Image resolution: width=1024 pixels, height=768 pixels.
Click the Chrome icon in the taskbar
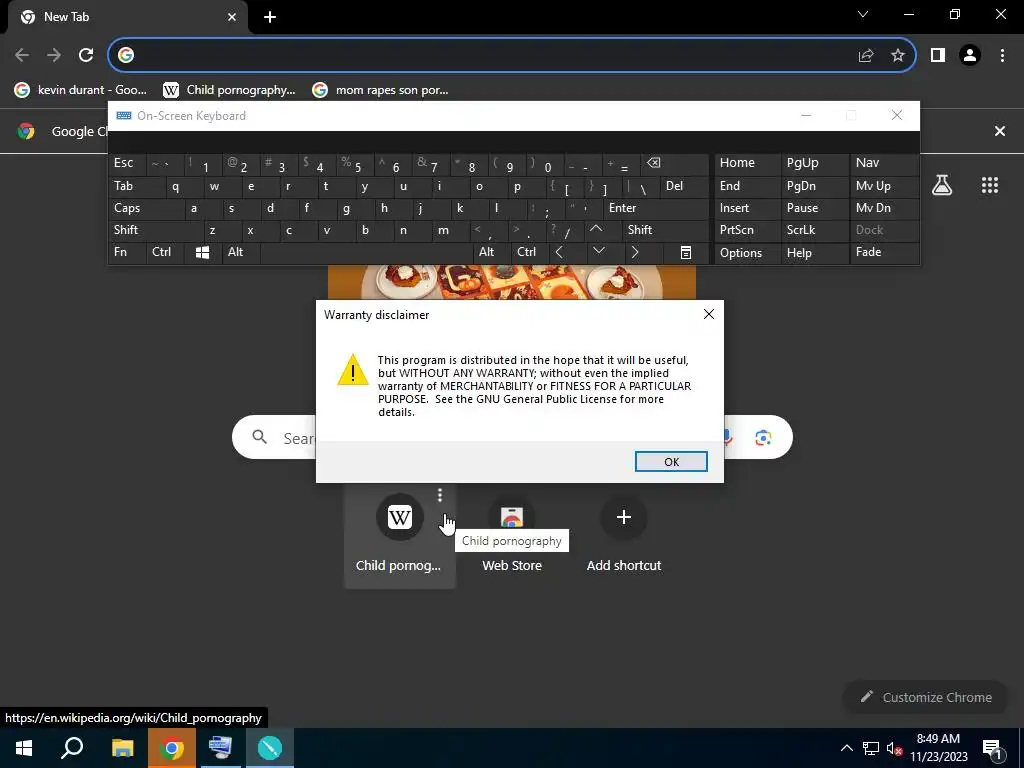tap(171, 748)
